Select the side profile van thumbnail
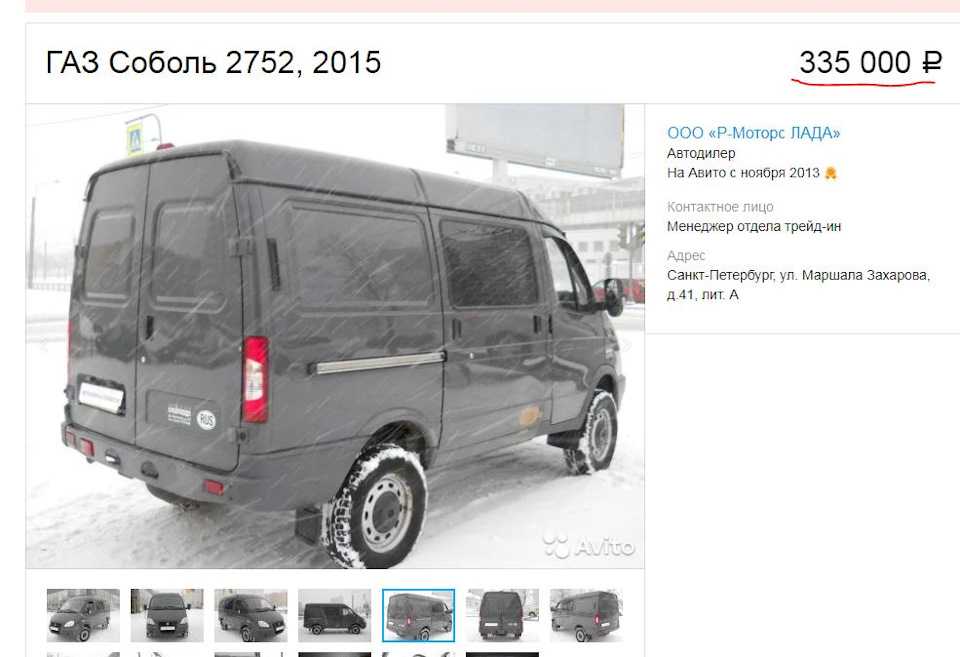 [x=335, y=615]
